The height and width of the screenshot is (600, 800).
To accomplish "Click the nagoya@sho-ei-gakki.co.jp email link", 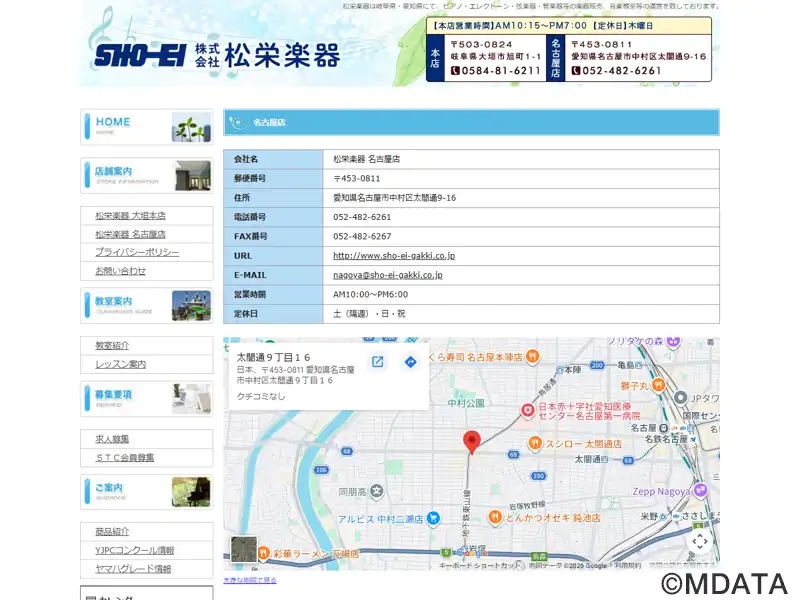I will 388,274.
